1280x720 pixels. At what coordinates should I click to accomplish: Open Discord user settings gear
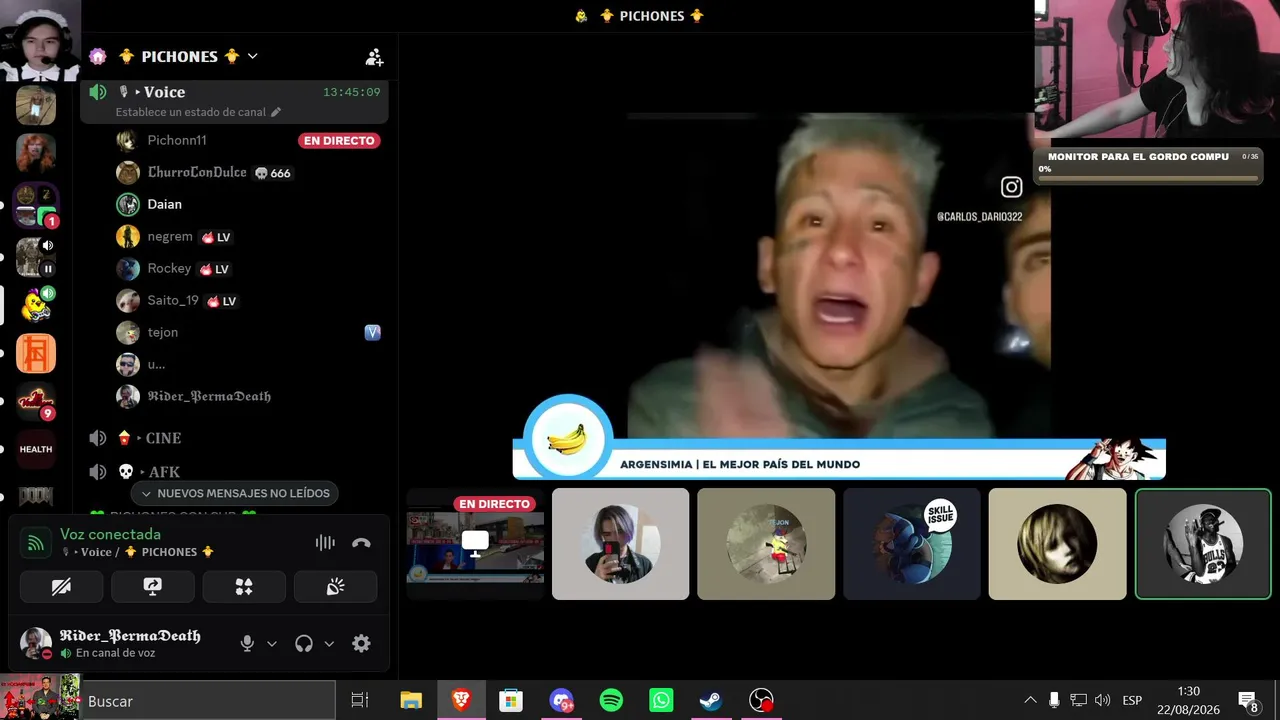click(x=361, y=644)
